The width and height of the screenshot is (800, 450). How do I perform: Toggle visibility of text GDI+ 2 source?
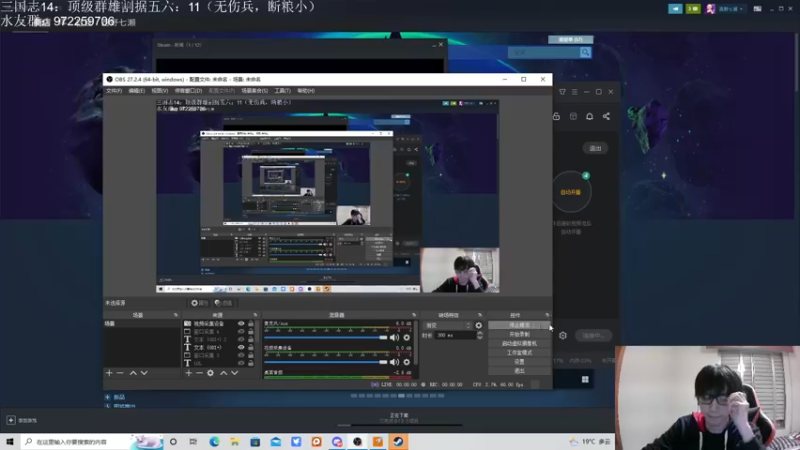[241, 339]
